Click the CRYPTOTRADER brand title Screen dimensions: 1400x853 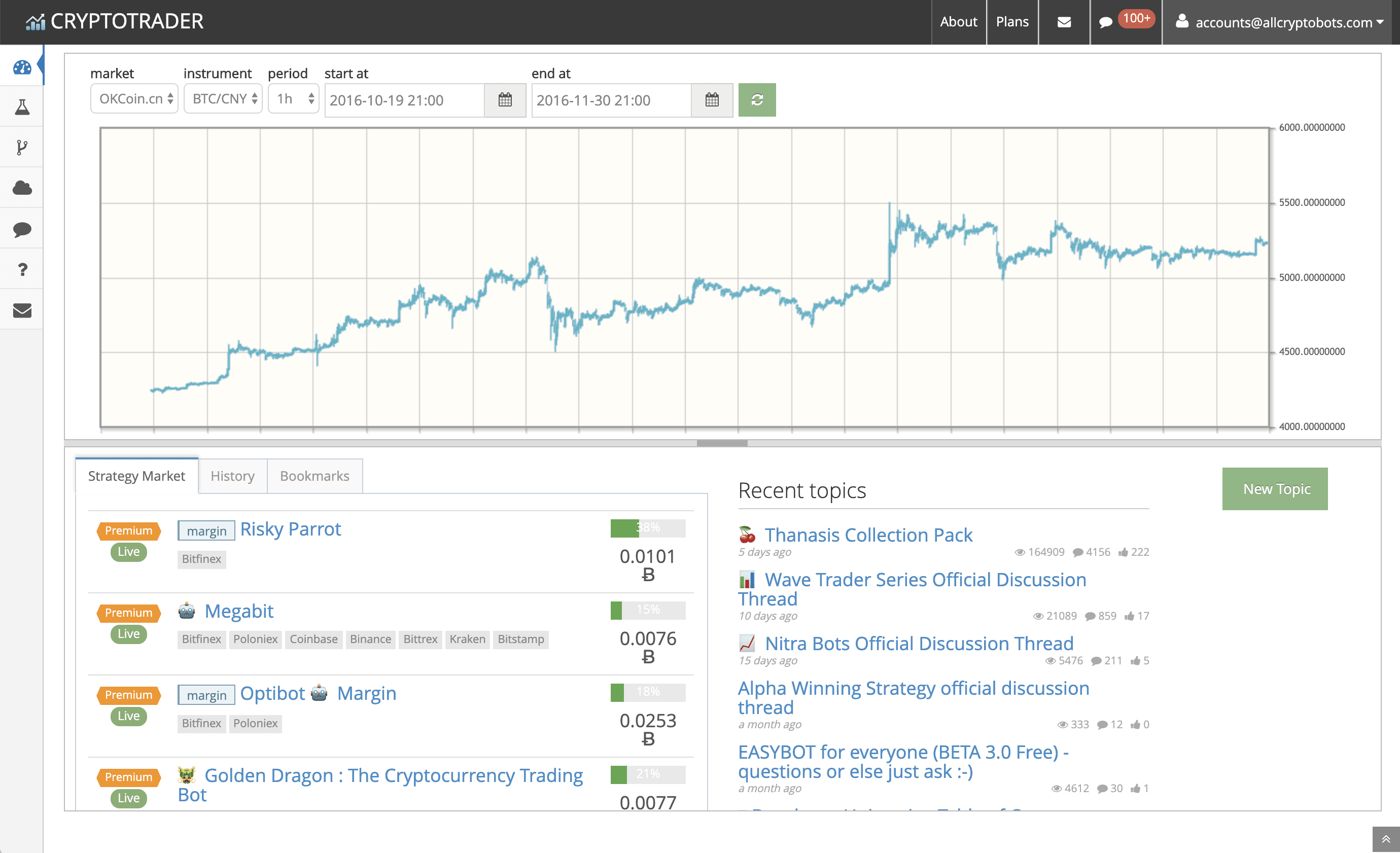[127, 22]
